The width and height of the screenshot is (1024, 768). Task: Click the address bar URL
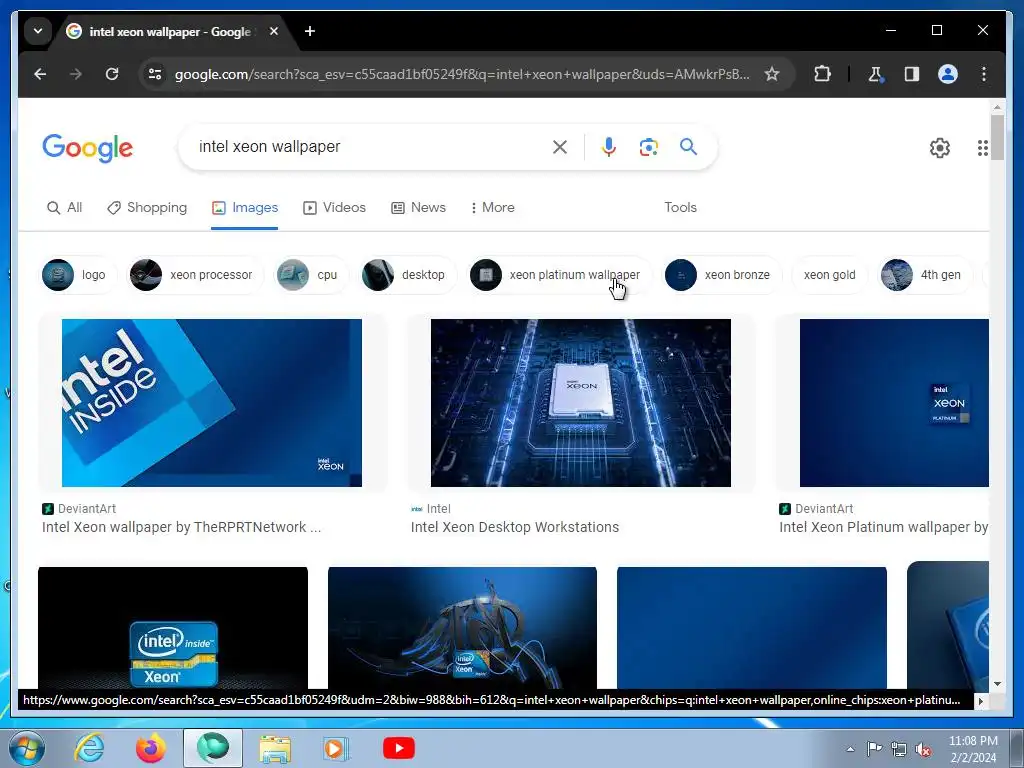462,74
